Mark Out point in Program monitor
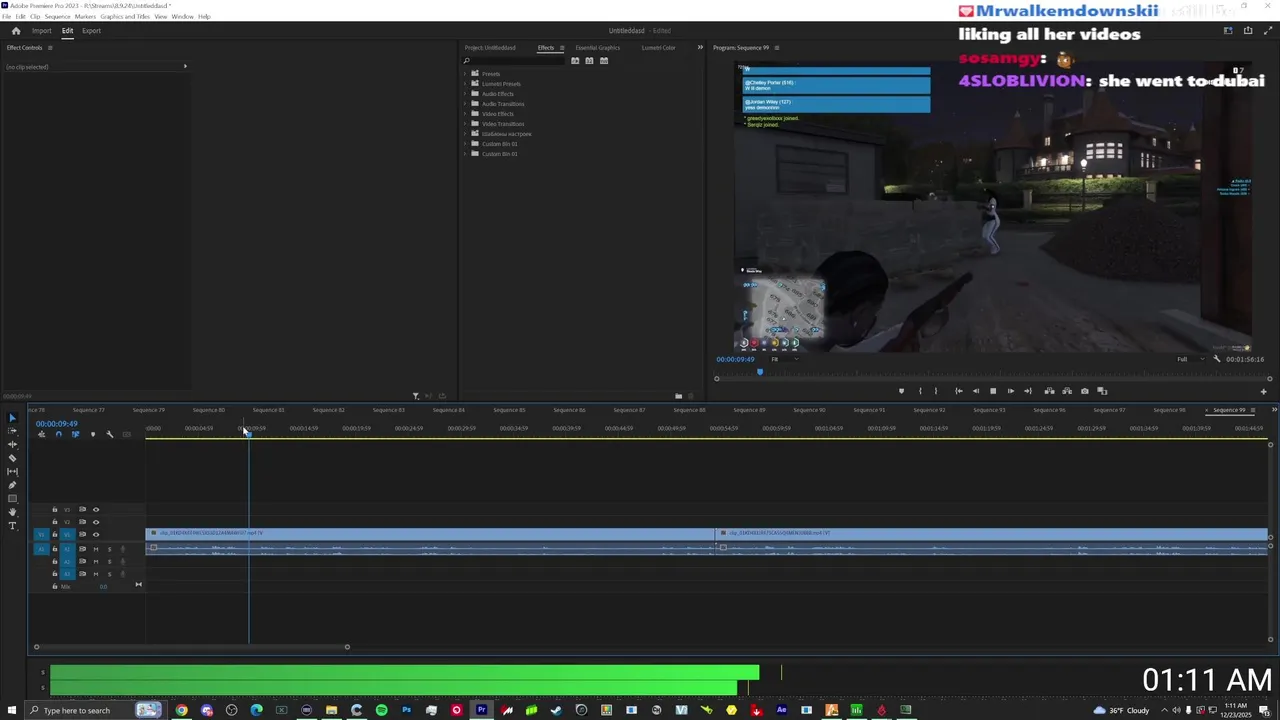The width and height of the screenshot is (1280, 720). (936, 391)
